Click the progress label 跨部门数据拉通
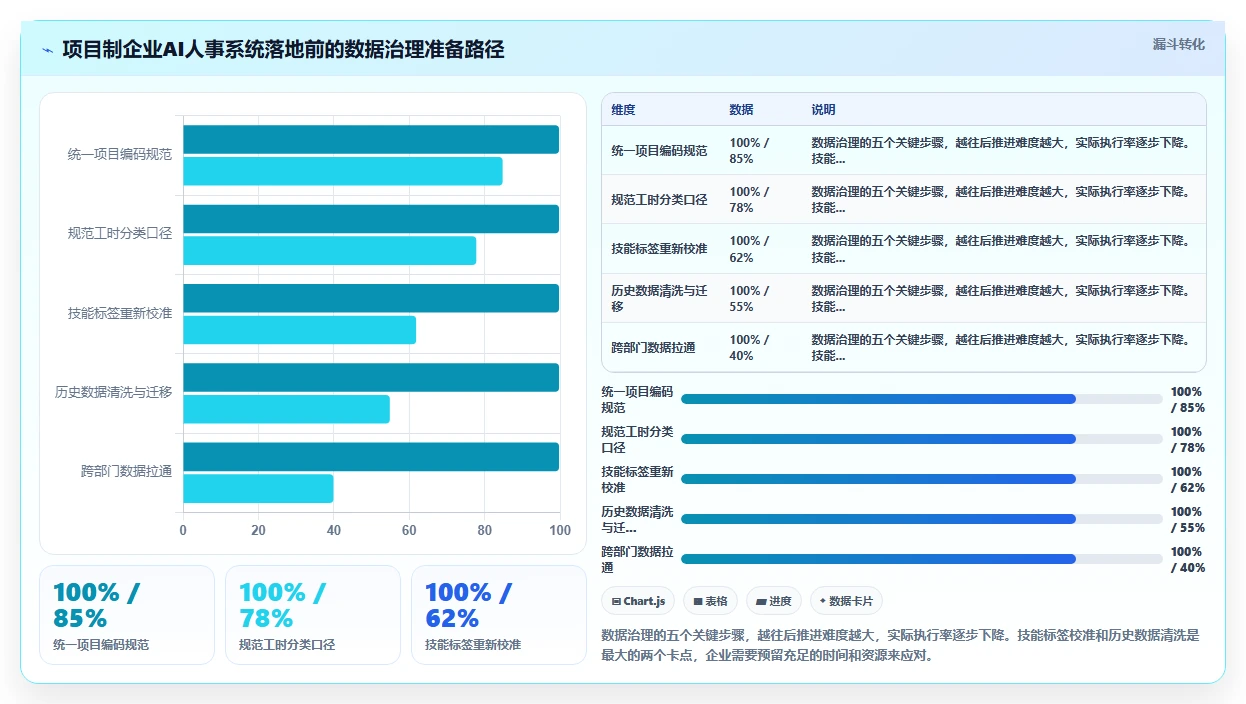Image resolution: width=1246 pixels, height=704 pixels. point(637,560)
